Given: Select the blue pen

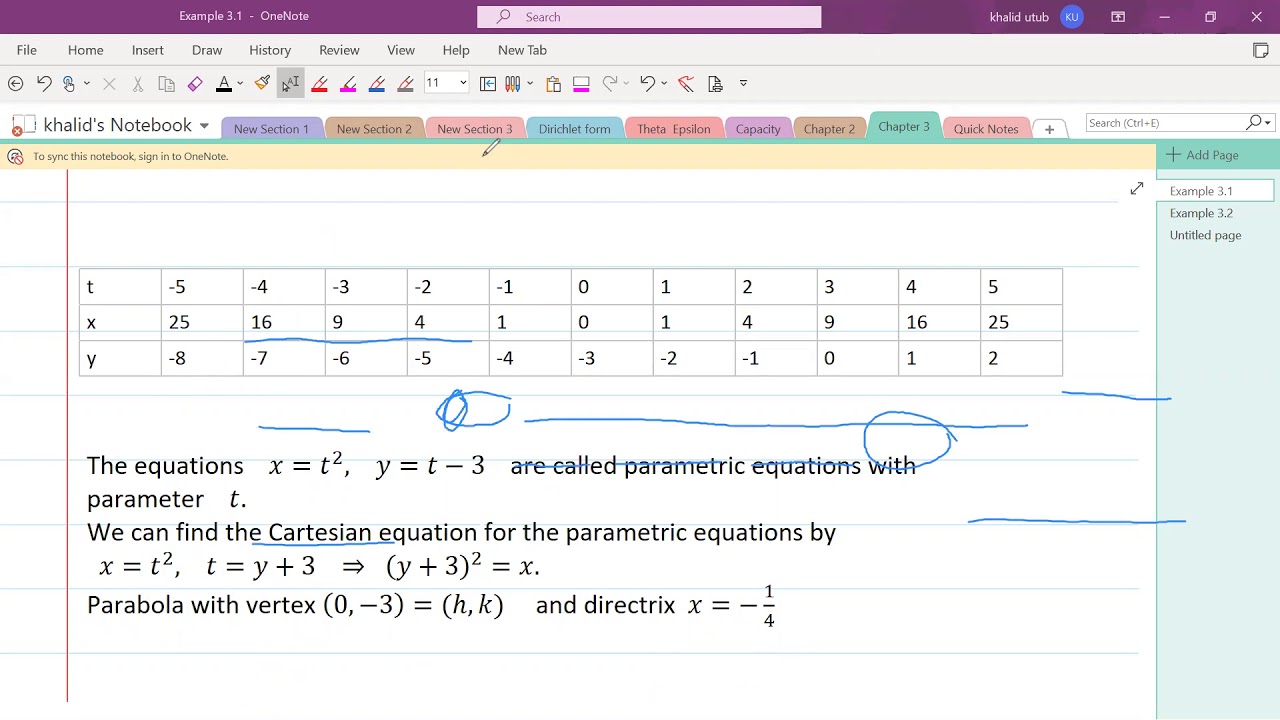Looking at the screenshot, I should pyautogui.click(x=377, y=84).
